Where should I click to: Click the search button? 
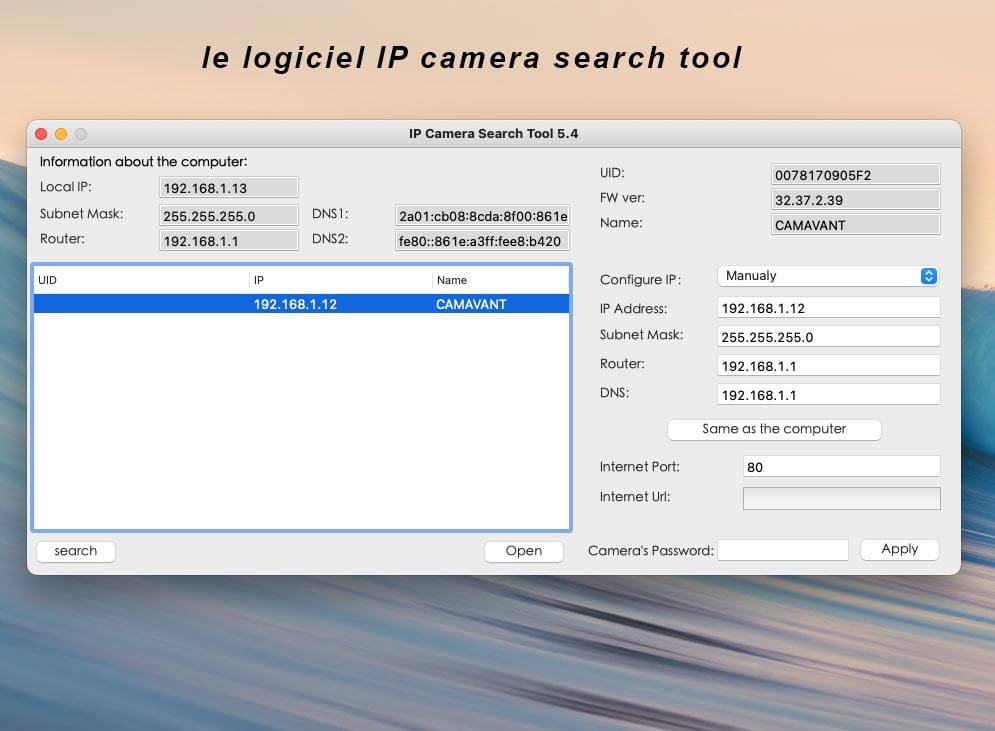pyautogui.click(x=76, y=551)
